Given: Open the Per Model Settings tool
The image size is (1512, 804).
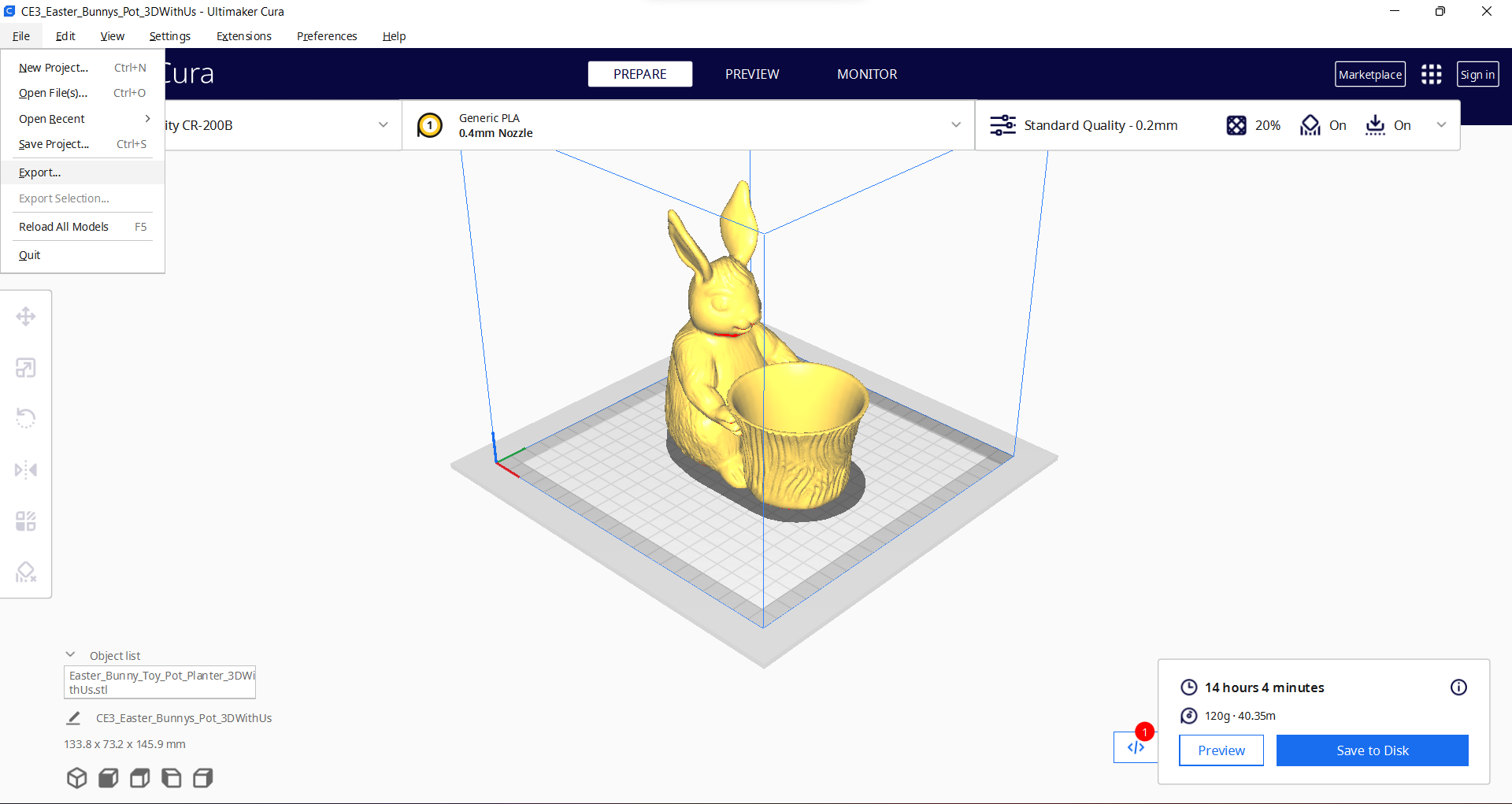Looking at the screenshot, I should [26, 521].
